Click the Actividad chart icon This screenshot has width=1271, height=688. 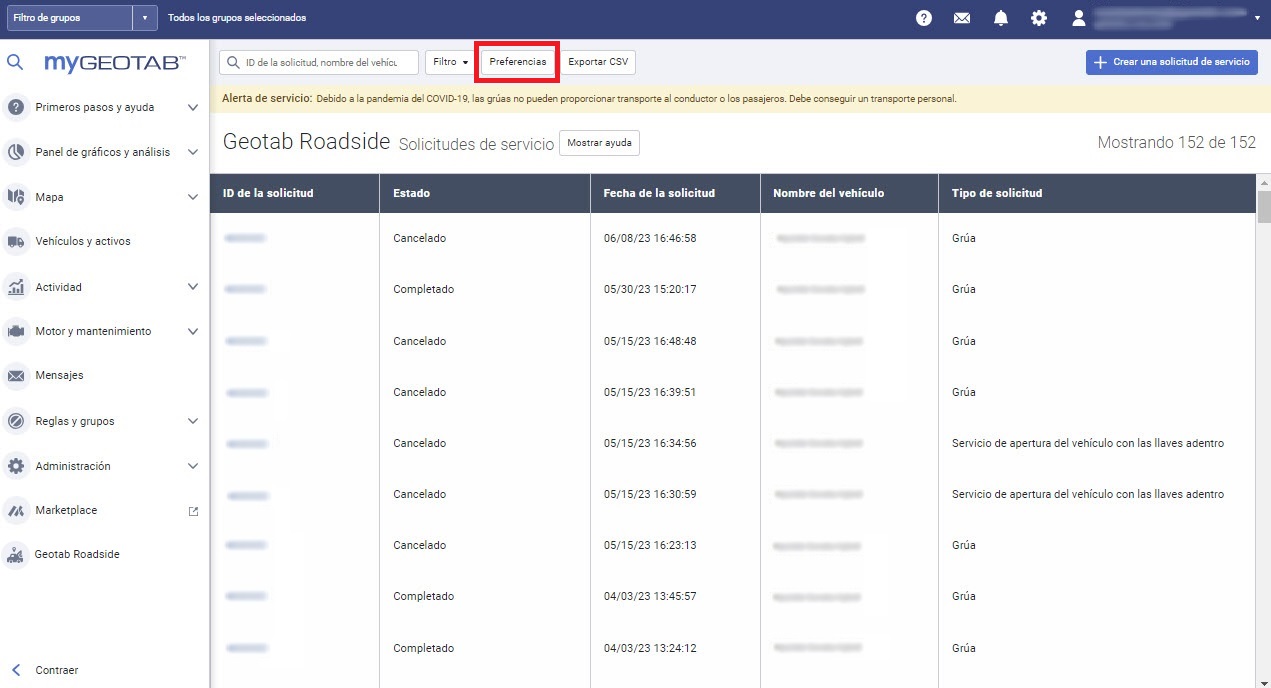click(x=16, y=287)
